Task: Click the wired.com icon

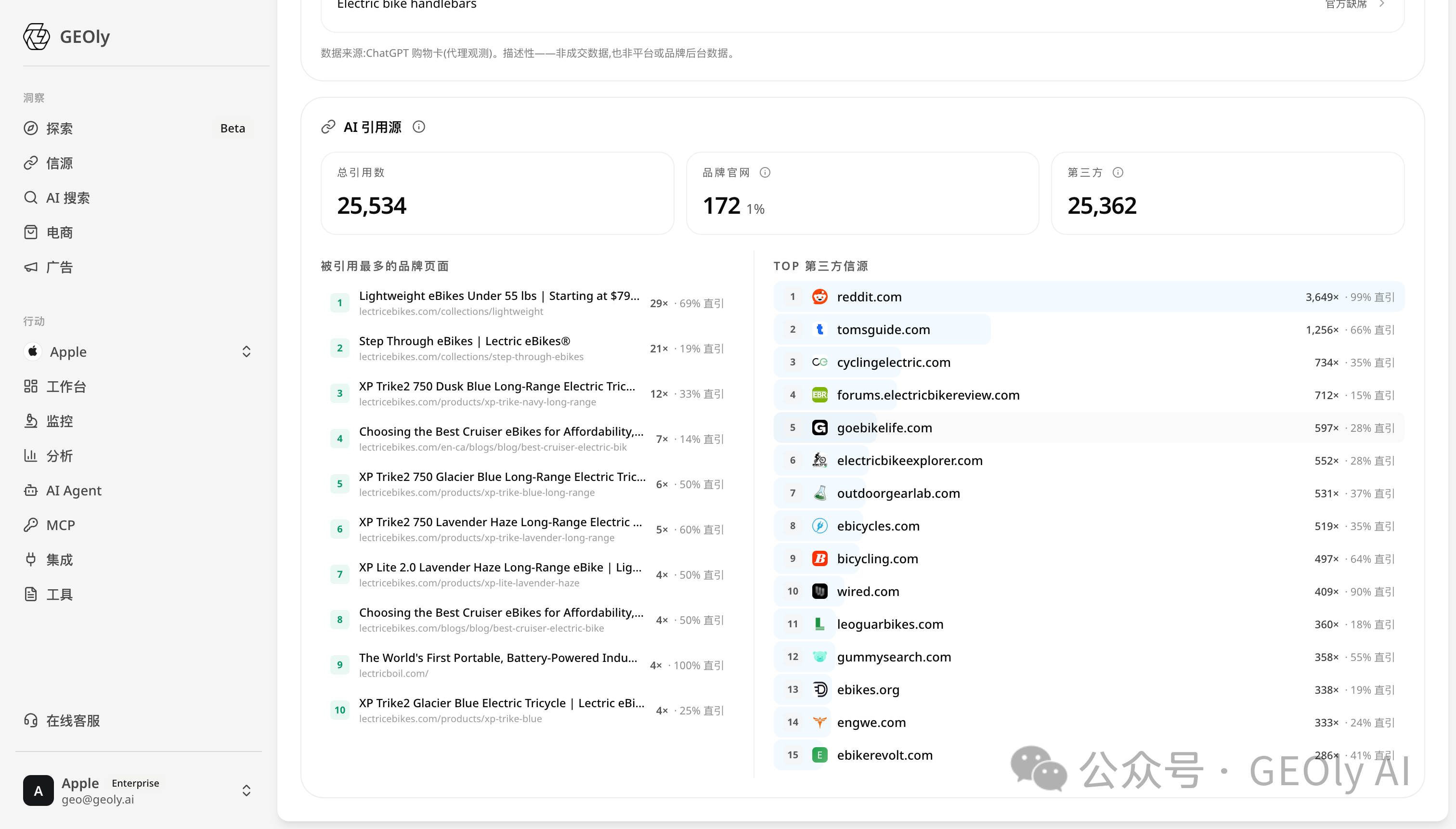Action: (819, 591)
